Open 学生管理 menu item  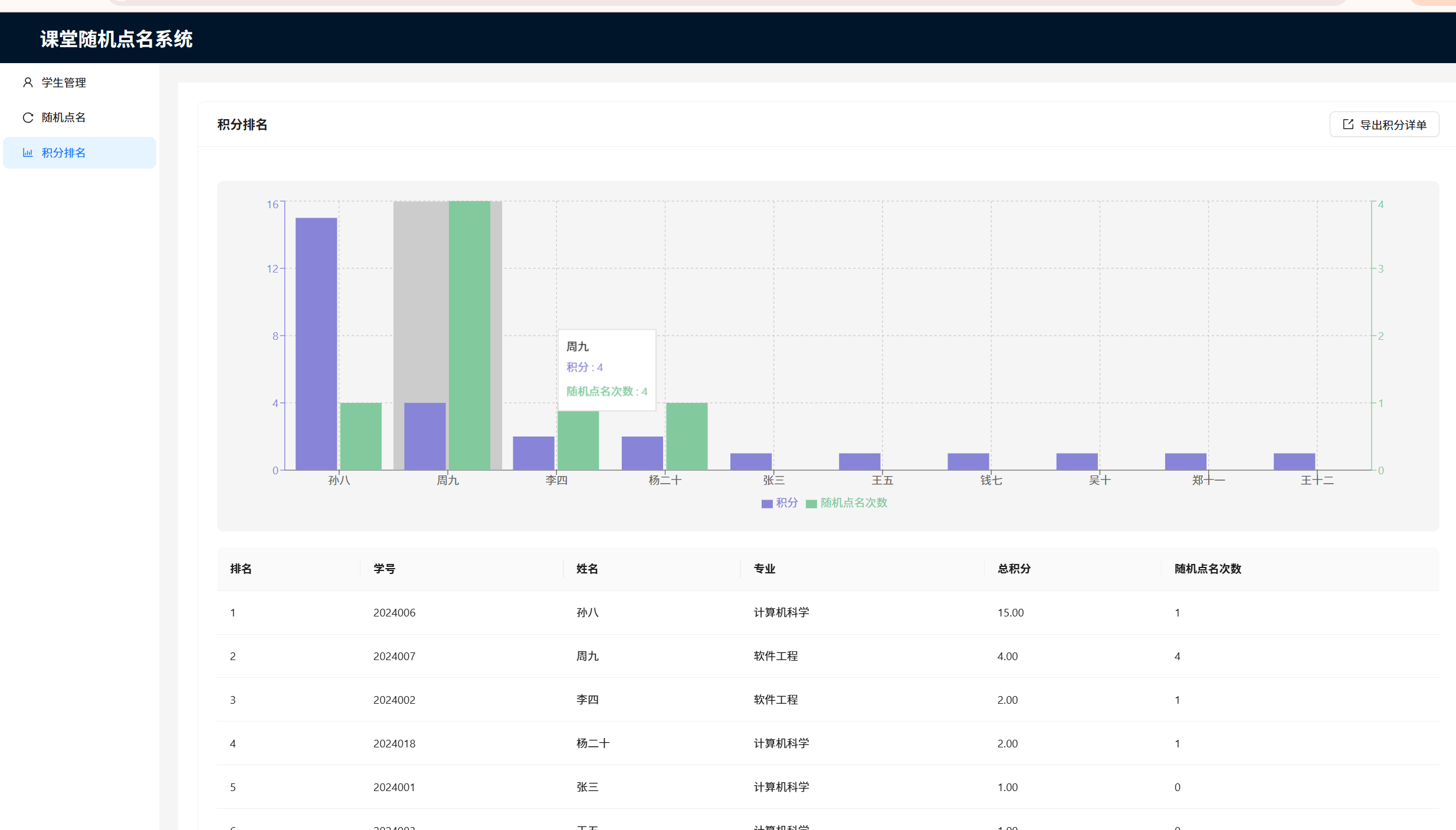click(x=64, y=83)
